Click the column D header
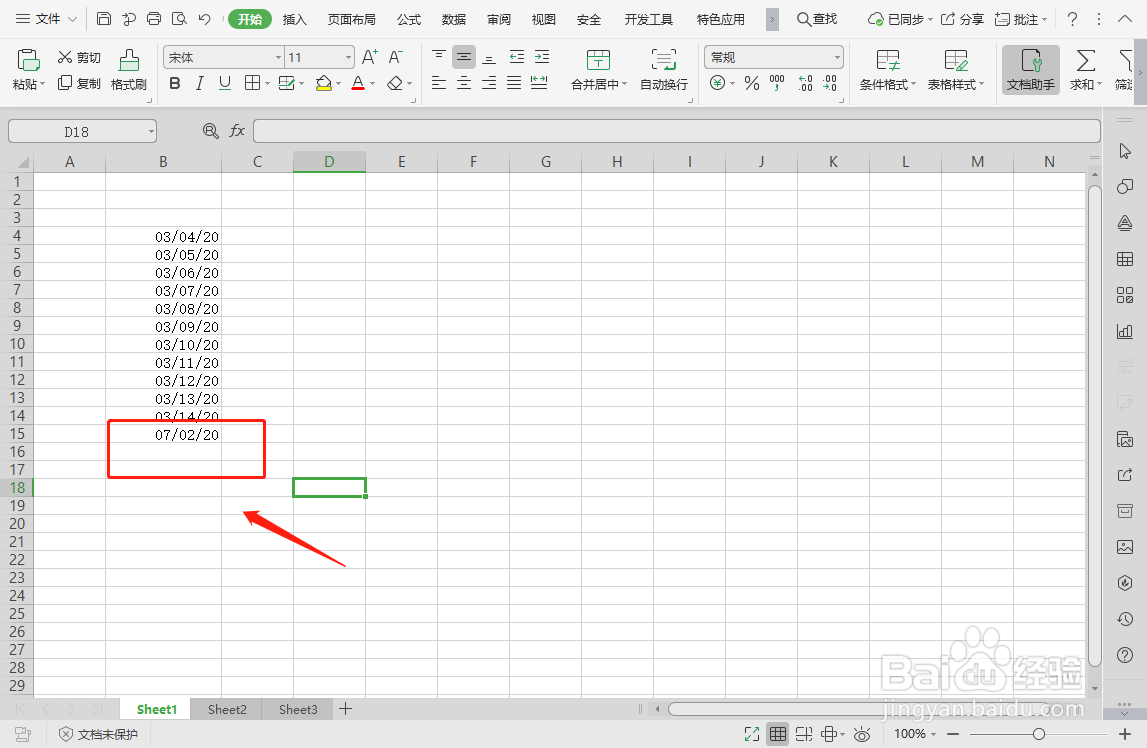 [329, 162]
